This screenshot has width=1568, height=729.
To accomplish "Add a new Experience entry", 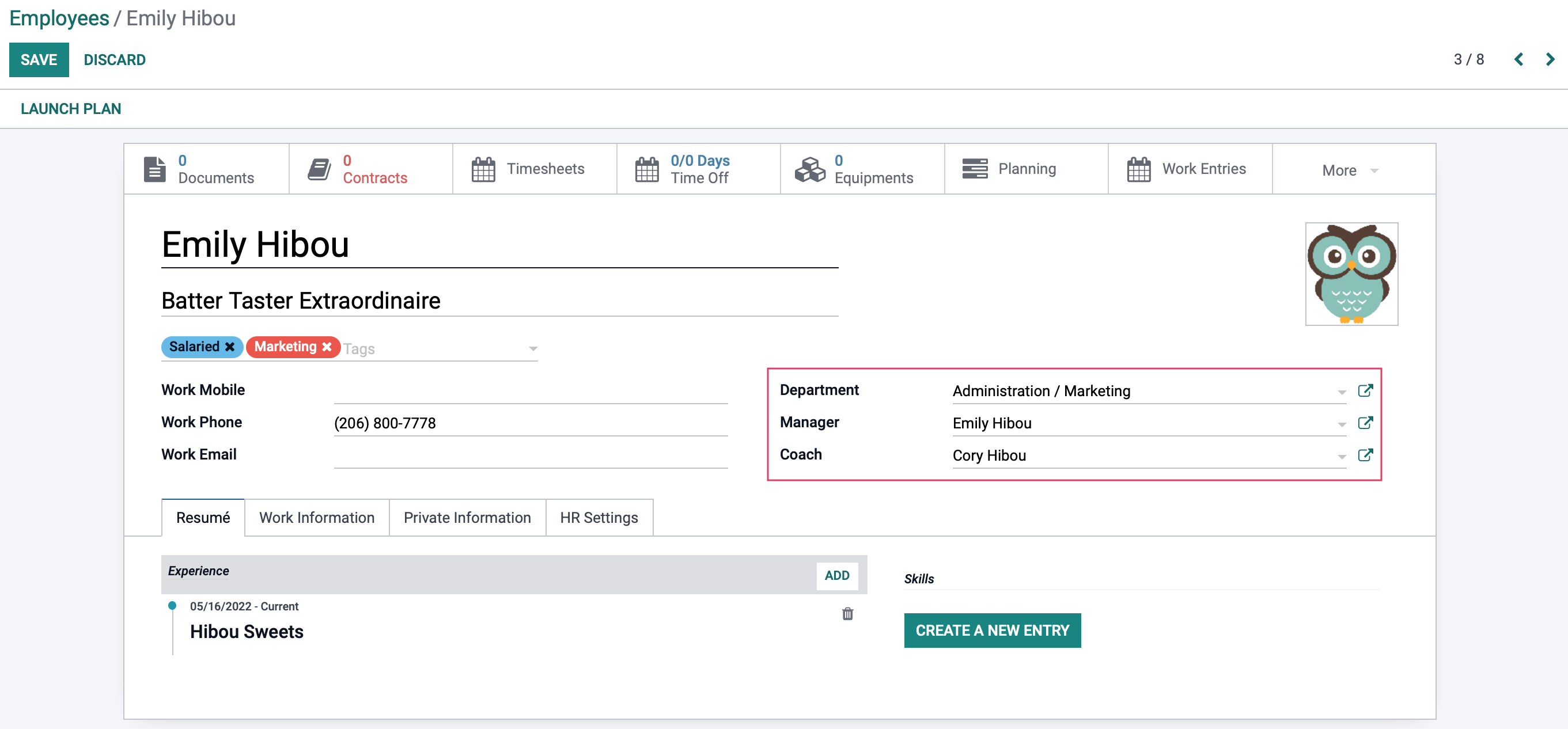I will pyautogui.click(x=836, y=576).
